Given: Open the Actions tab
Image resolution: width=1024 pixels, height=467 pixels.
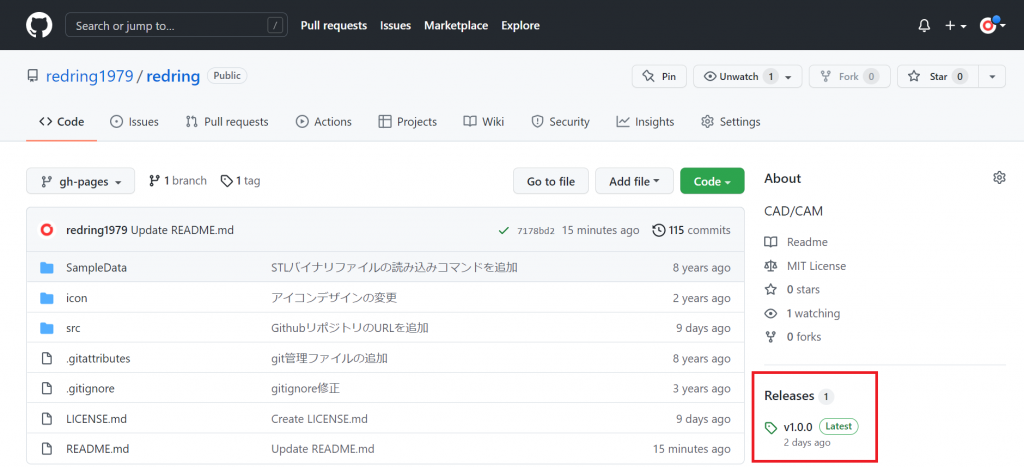Looking at the screenshot, I should click(324, 121).
